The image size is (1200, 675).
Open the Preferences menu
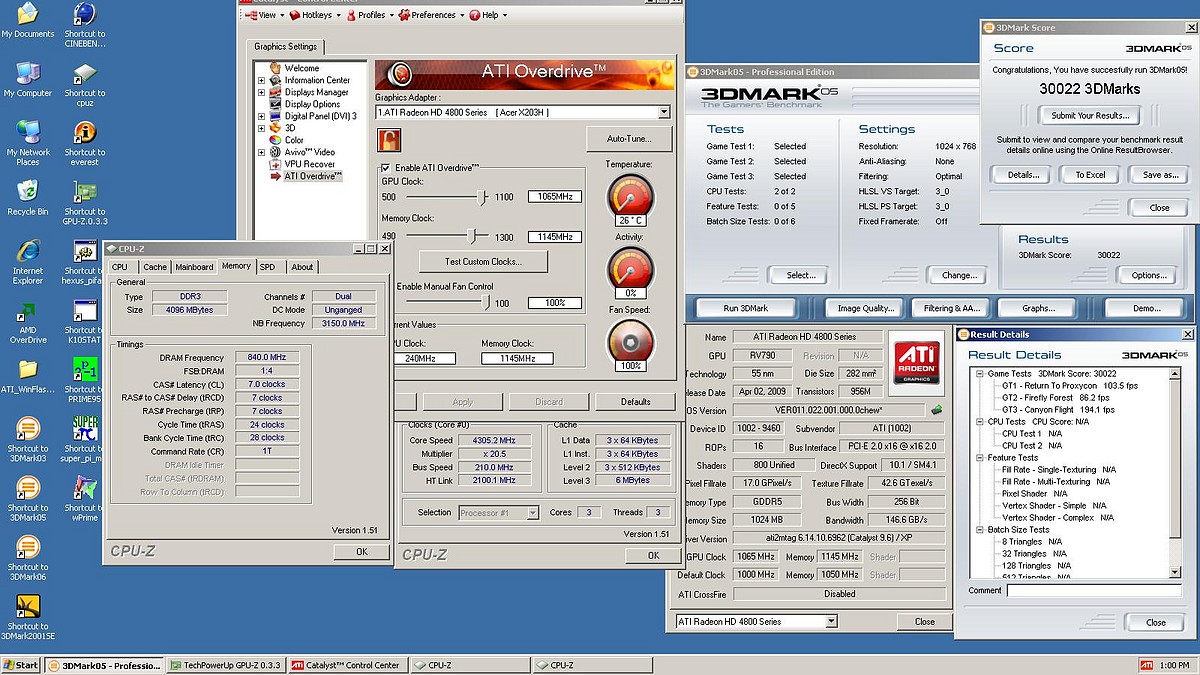pyautogui.click(x=430, y=15)
